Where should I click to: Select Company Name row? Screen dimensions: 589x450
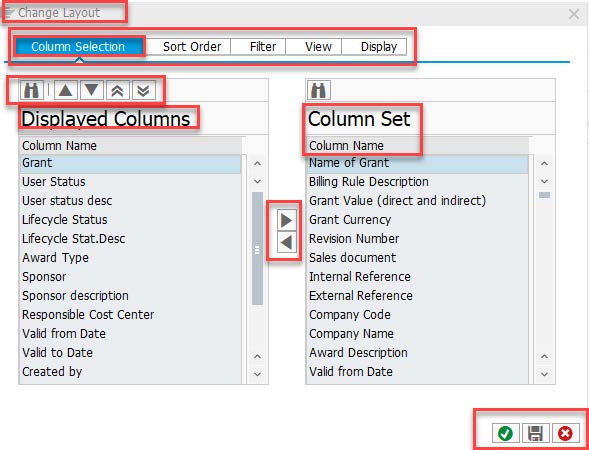(417, 334)
